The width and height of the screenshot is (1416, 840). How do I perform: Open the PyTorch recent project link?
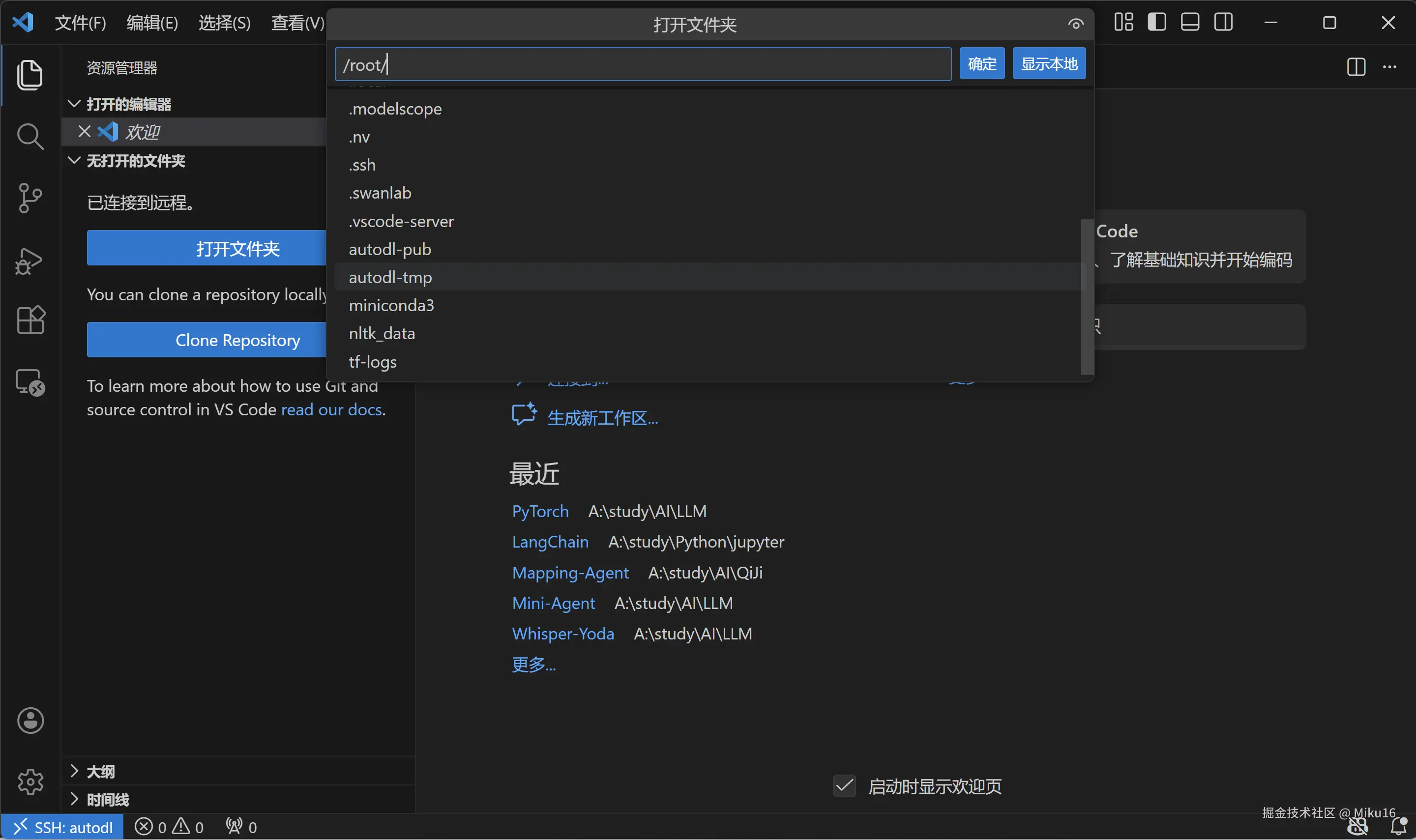point(539,511)
